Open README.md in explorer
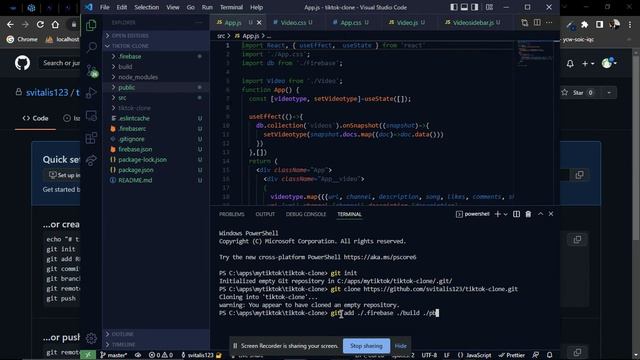This screenshot has width=640, height=360. click(x=156, y=180)
